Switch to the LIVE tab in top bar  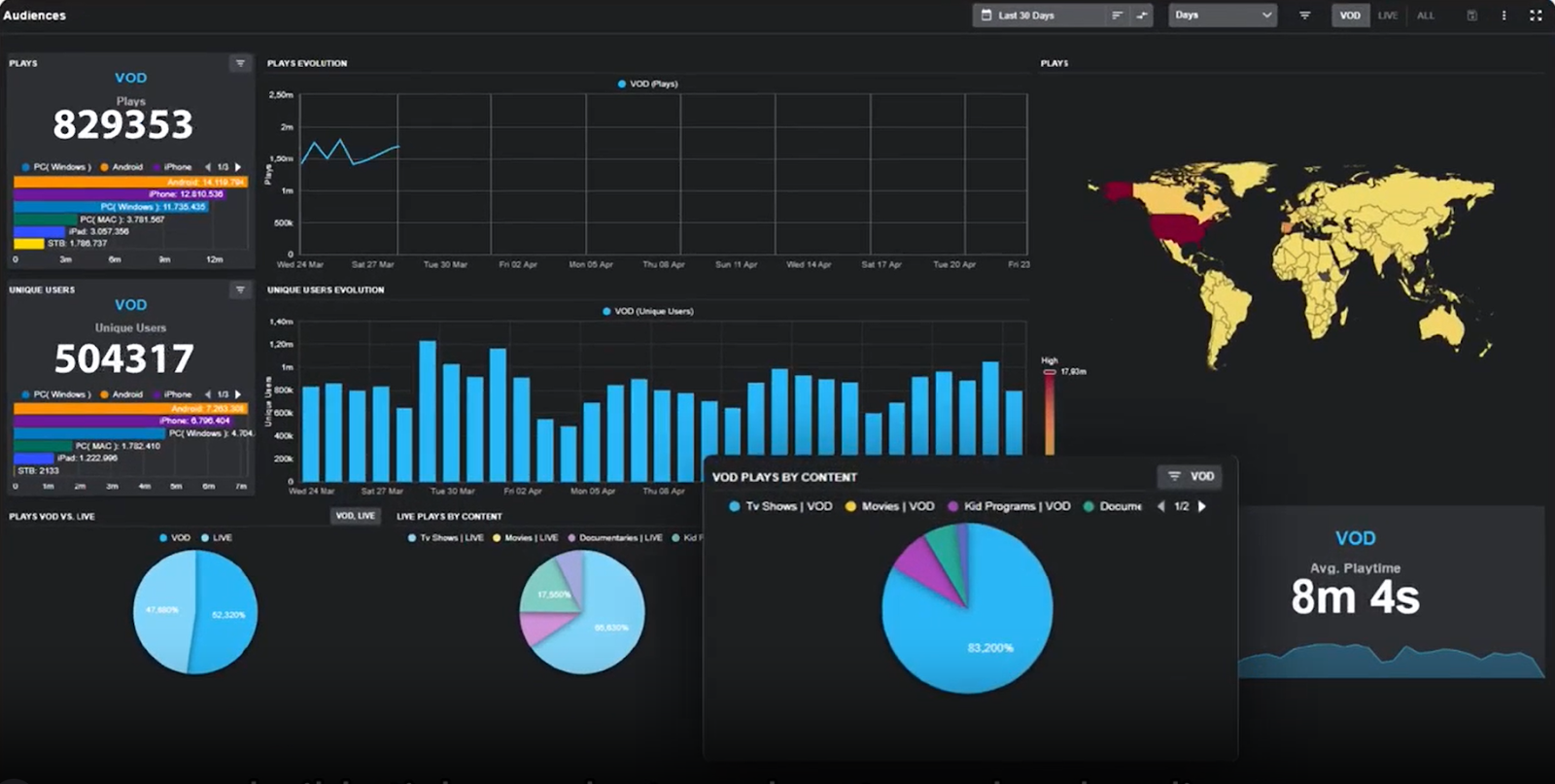click(1388, 16)
